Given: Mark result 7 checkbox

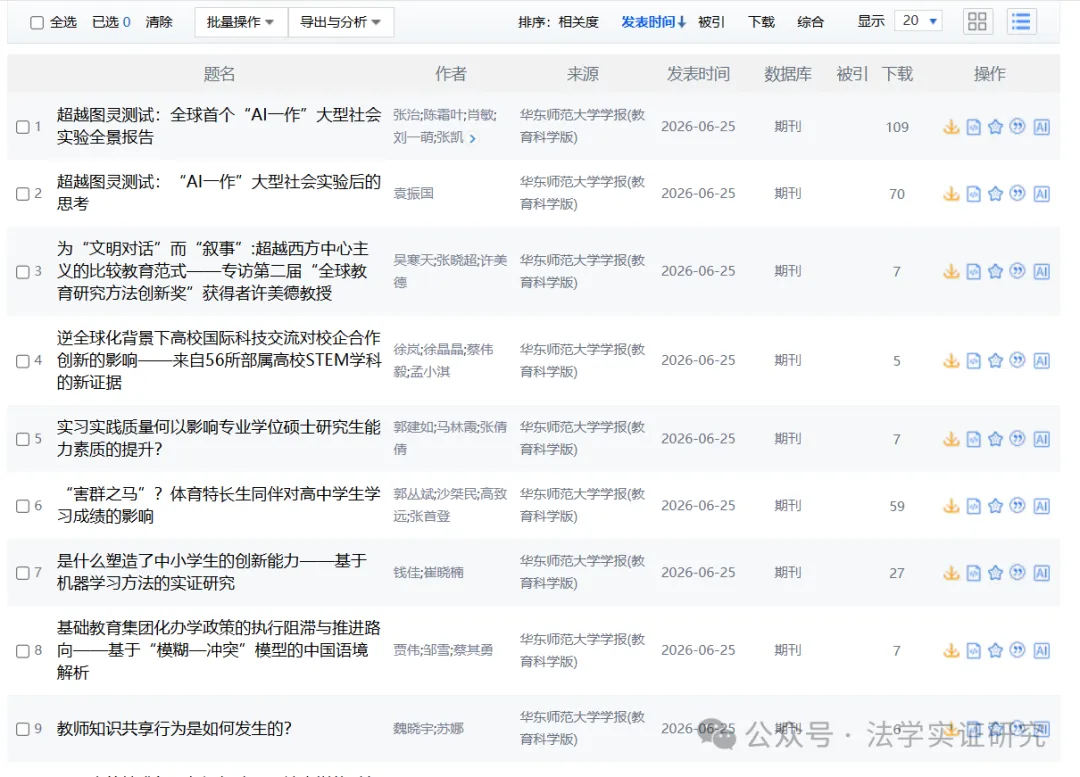Looking at the screenshot, I should click(23, 572).
